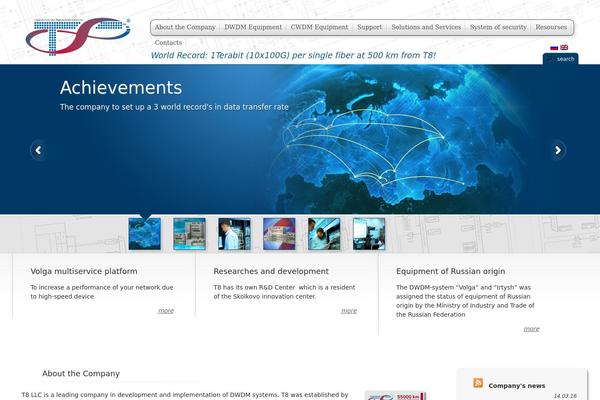Click the slide subtitle about 3 world records
600x400 pixels.
(x=174, y=107)
